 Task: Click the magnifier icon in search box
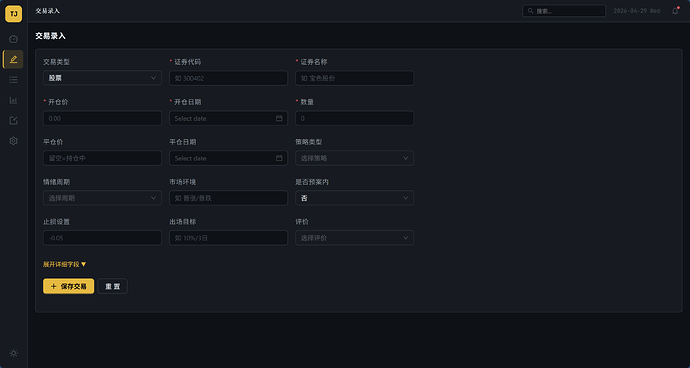pyautogui.click(x=531, y=11)
